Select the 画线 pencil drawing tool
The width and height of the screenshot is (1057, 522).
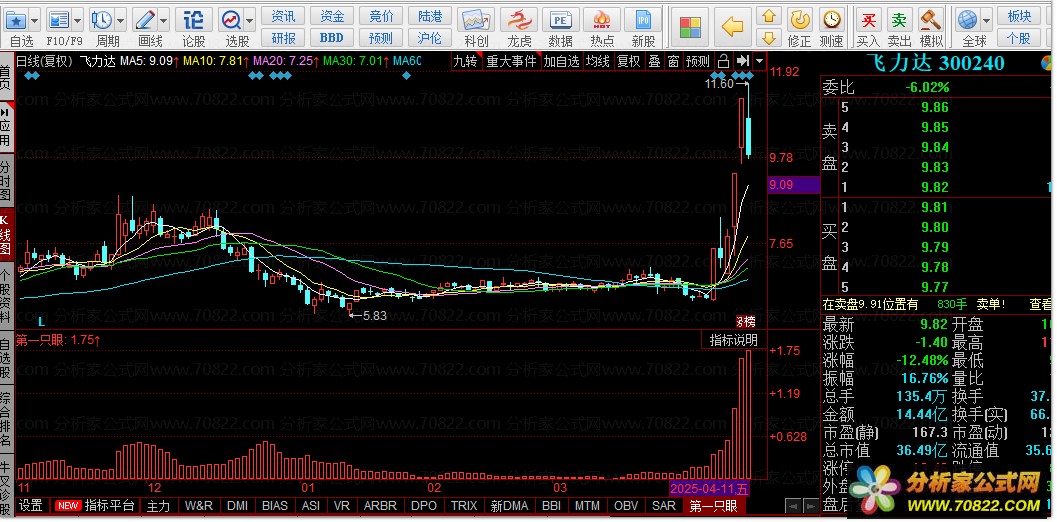click(x=144, y=19)
